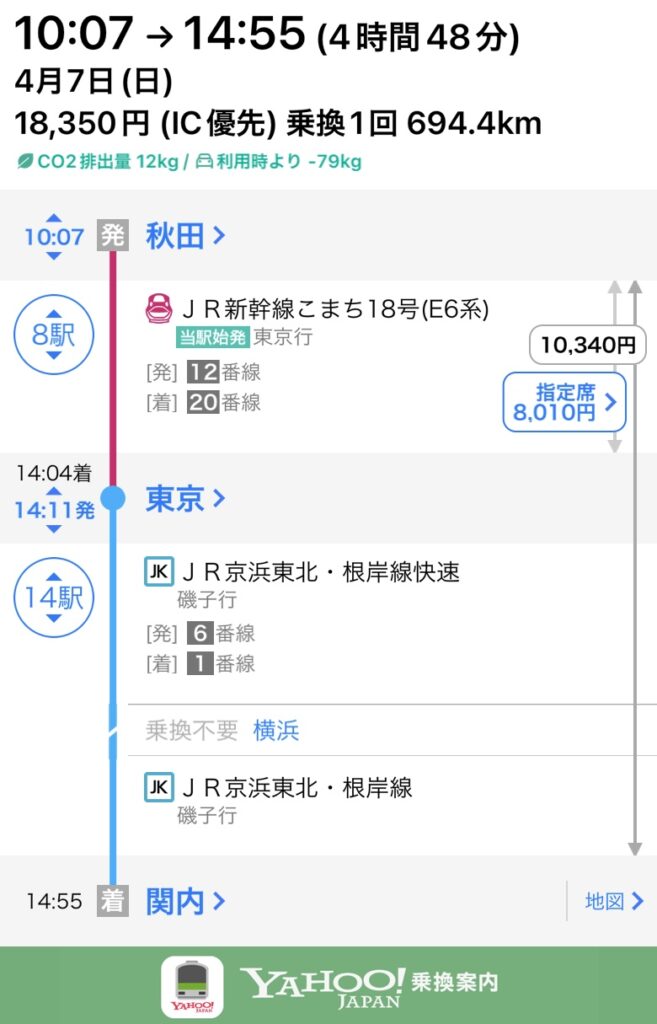Screen dimensions: 657x1024
Task: Open Akita station details
Action: (x=185, y=236)
